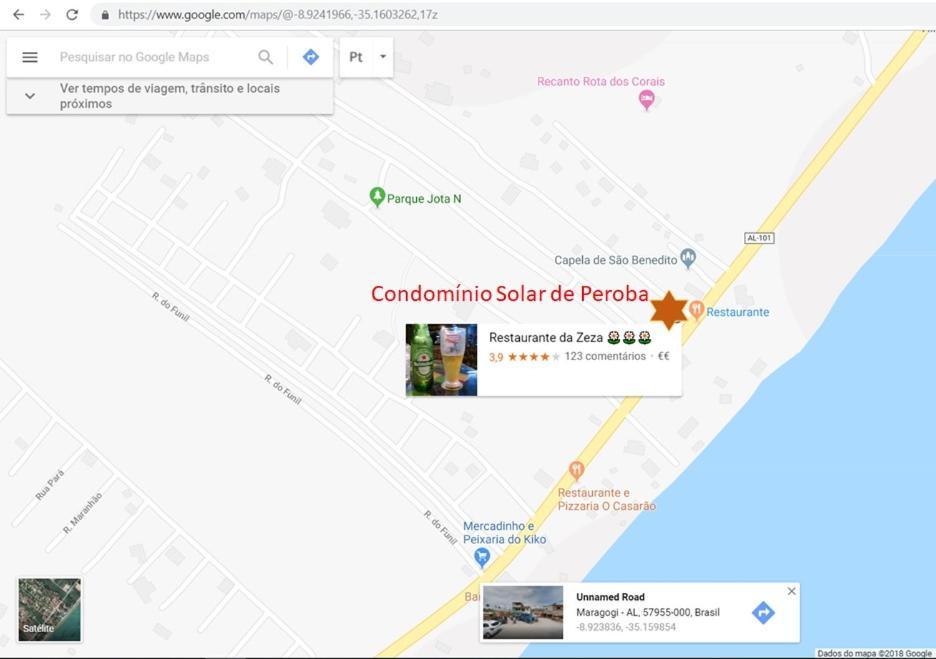Image resolution: width=936 pixels, height=659 pixels.
Task: Click Dados do mapa ©2018 Google
Action: coord(875,654)
